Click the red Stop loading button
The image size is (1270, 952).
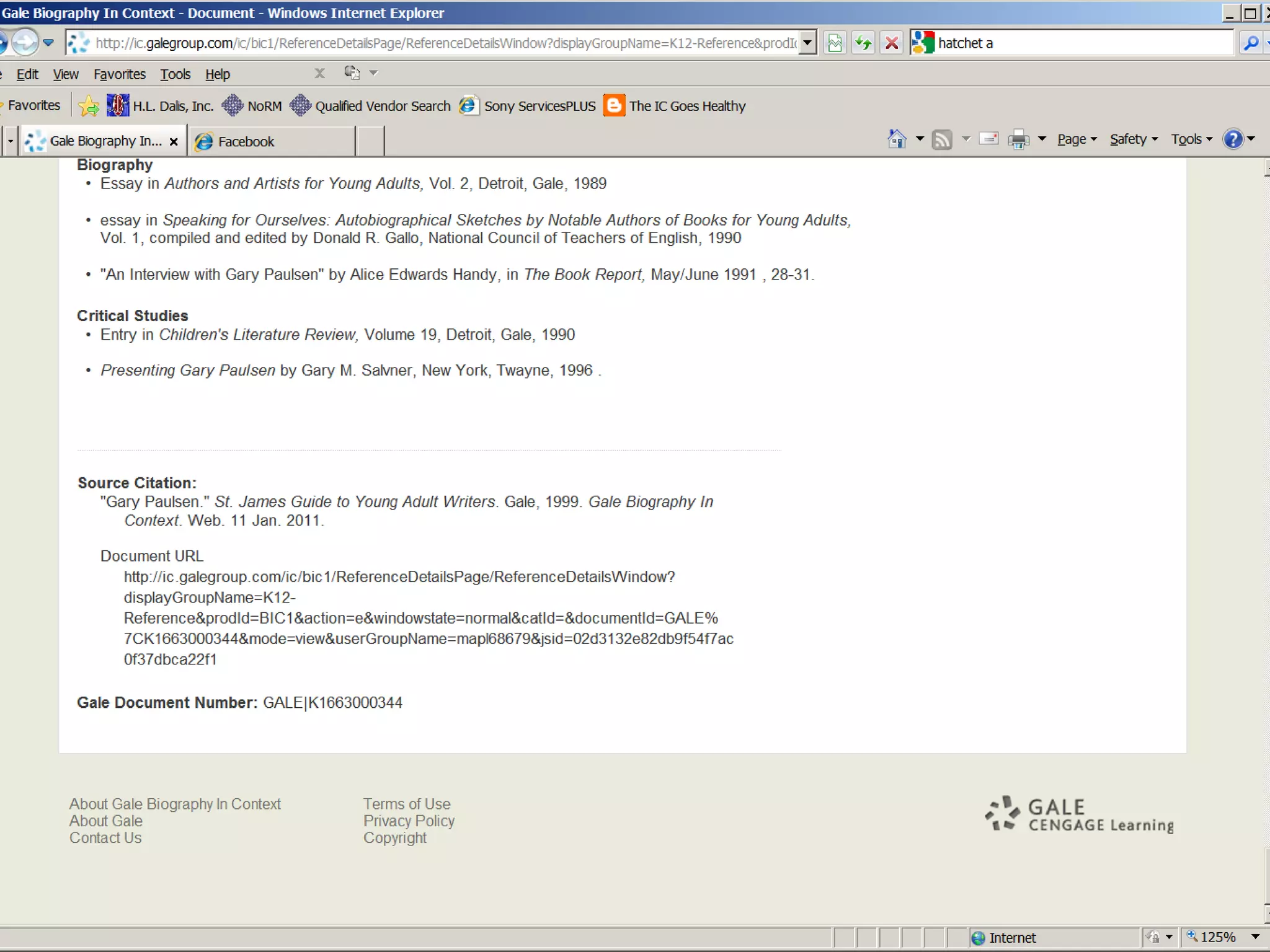click(x=892, y=43)
